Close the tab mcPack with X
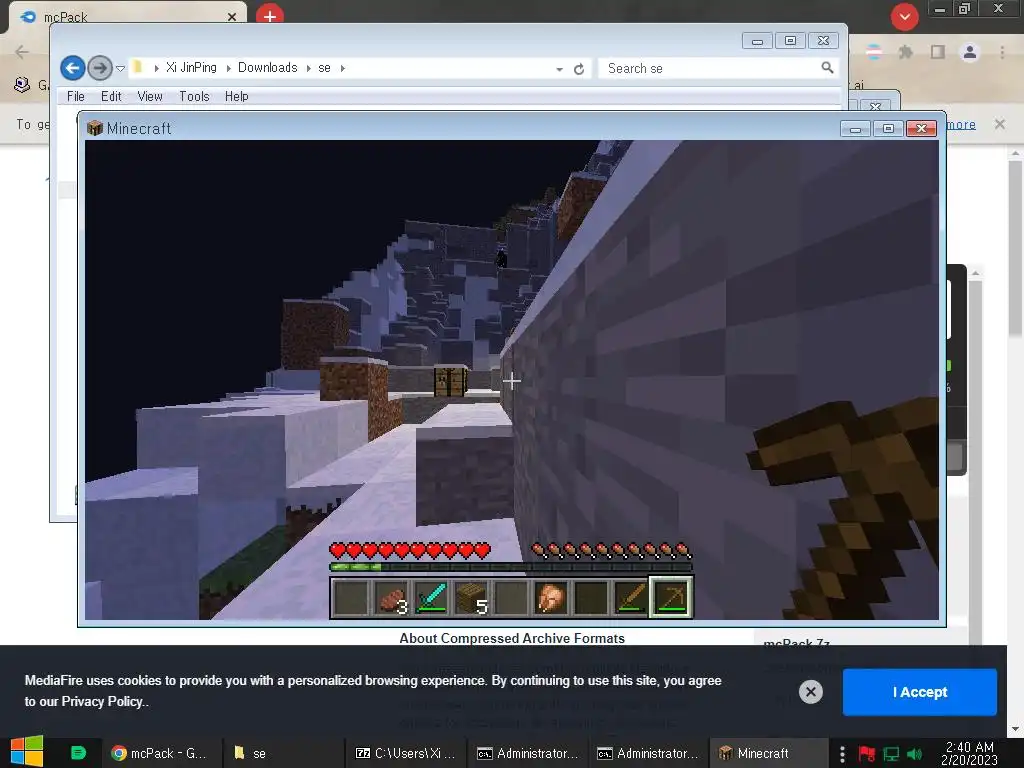 click(x=232, y=17)
